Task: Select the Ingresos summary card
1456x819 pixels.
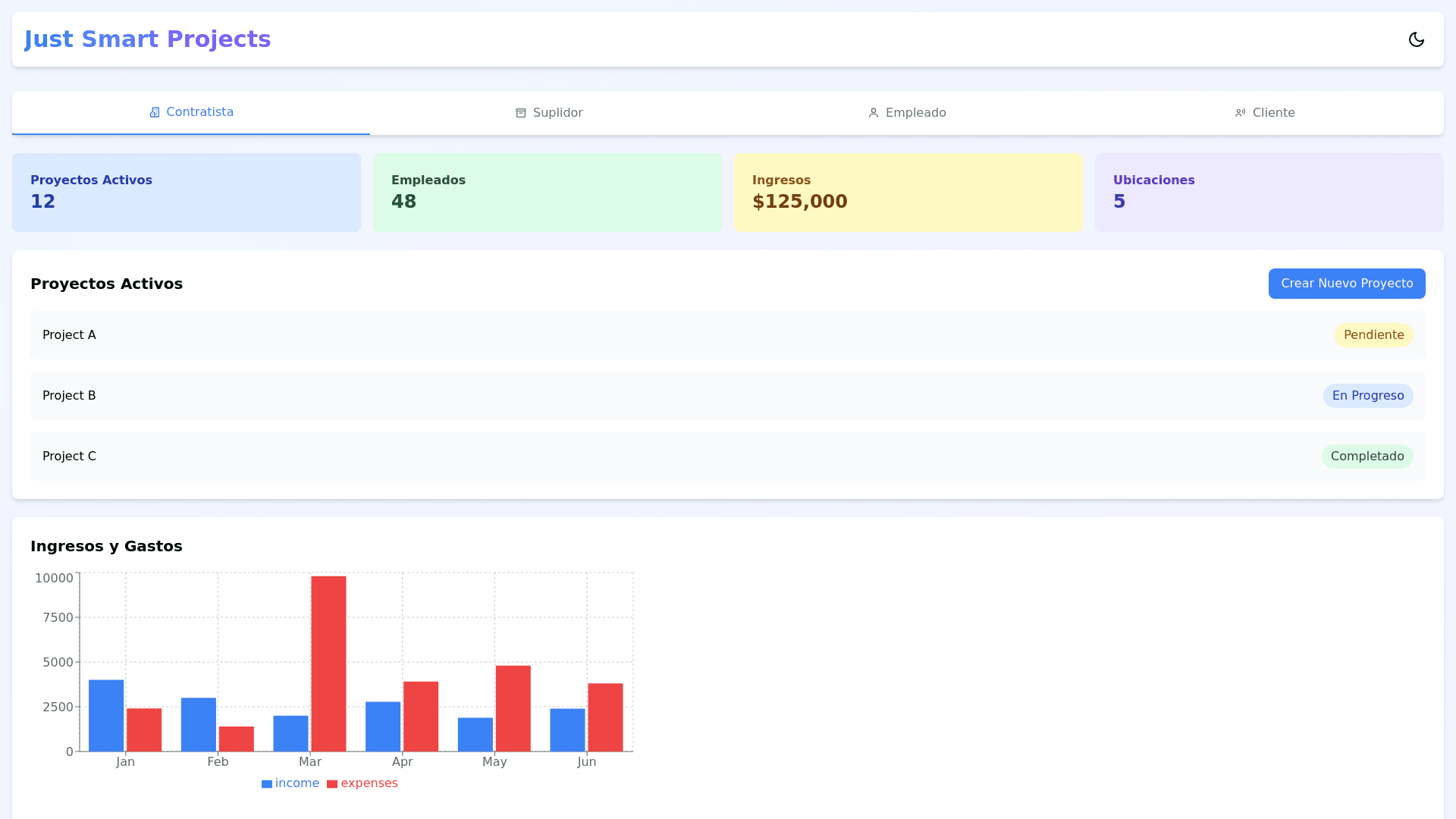Action: pyautogui.click(x=908, y=193)
